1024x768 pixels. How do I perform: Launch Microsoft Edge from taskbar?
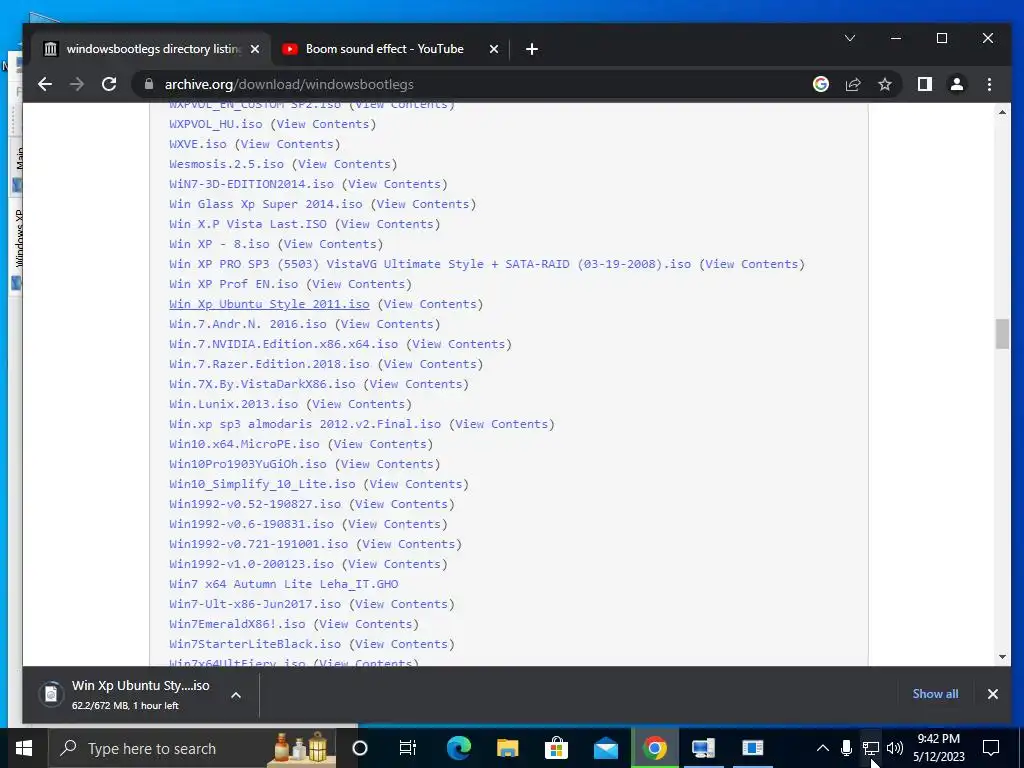pos(458,748)
